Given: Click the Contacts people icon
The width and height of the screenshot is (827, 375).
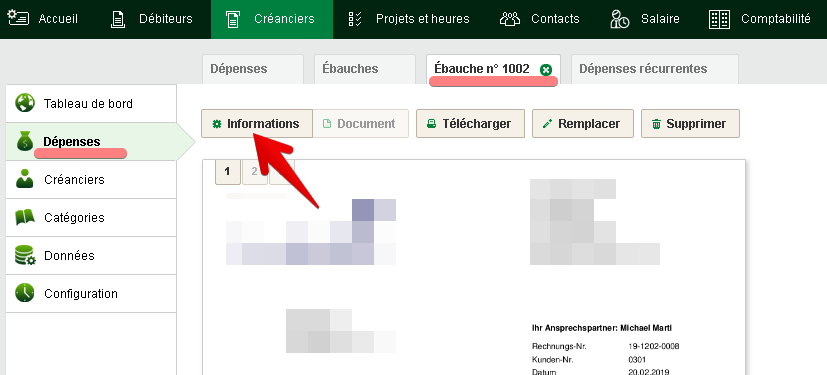Looking at the screenshot, I should (509, 19).
